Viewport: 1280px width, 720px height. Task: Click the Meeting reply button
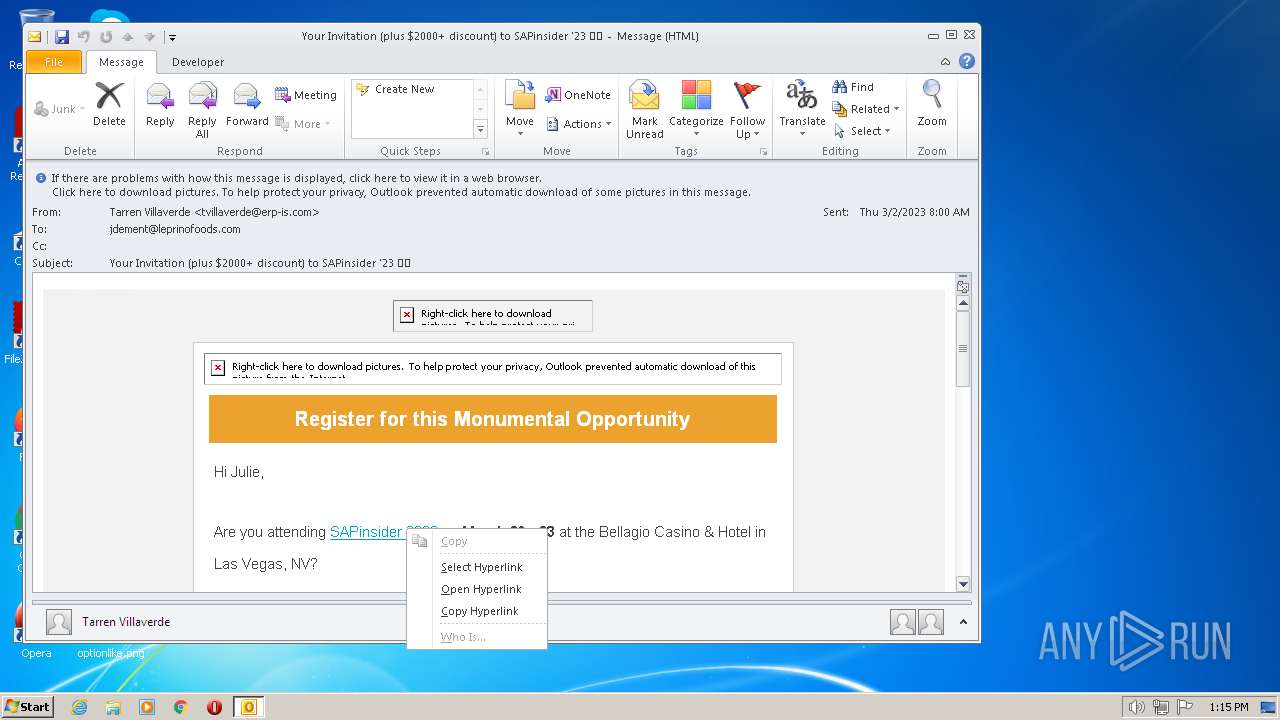[305, 95]
